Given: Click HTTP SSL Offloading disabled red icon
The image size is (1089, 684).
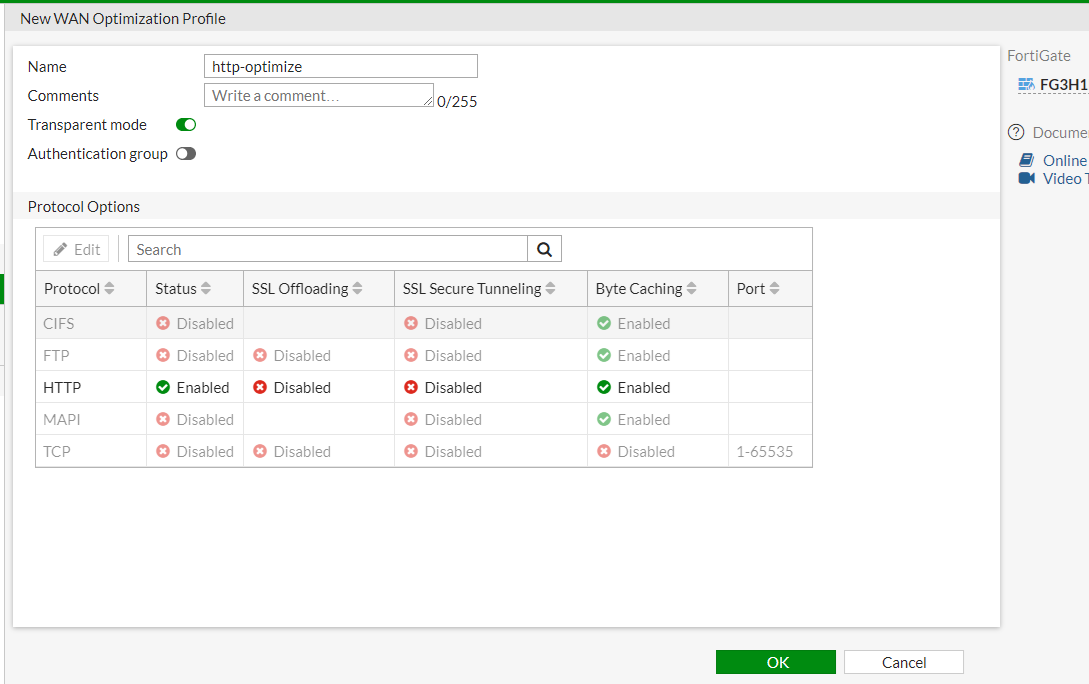Looking at the screenshot, I should tap(260, 388).
